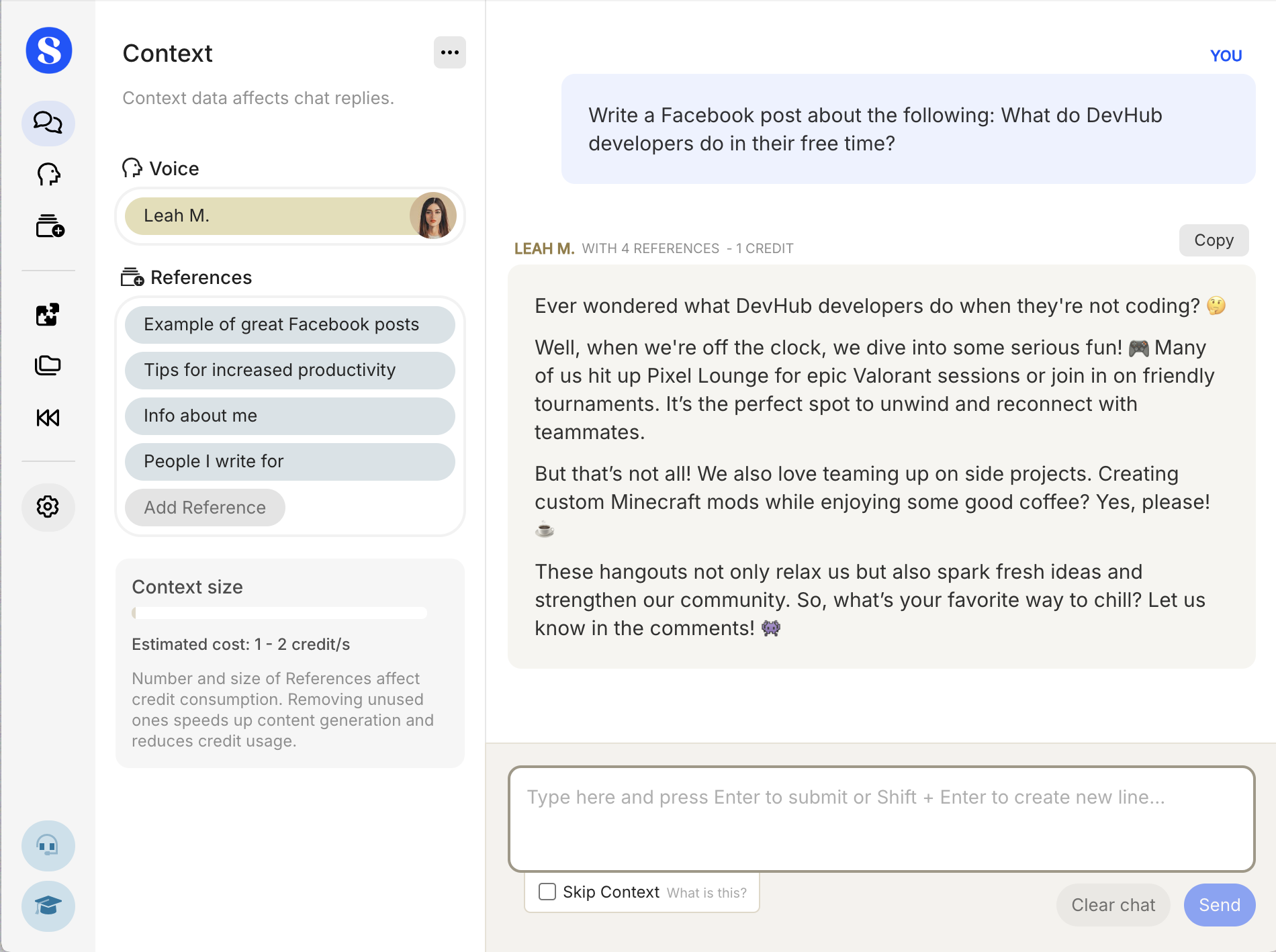This screenshot has height=952, width=1276.
Task: Click the What is this? link
Action: click(707, 893)
